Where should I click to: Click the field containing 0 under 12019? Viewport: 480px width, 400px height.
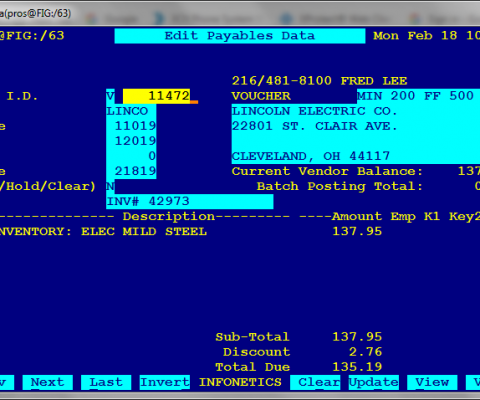[x=131, y=156]
